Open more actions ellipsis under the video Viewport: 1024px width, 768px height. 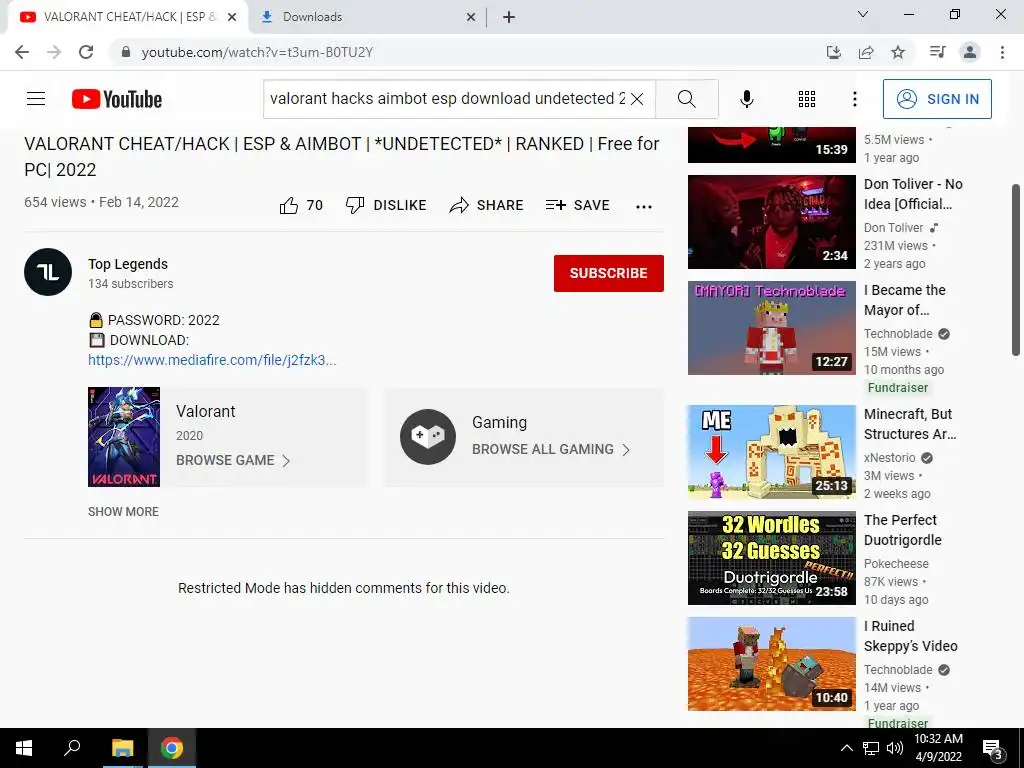click(x=644, y=206)
